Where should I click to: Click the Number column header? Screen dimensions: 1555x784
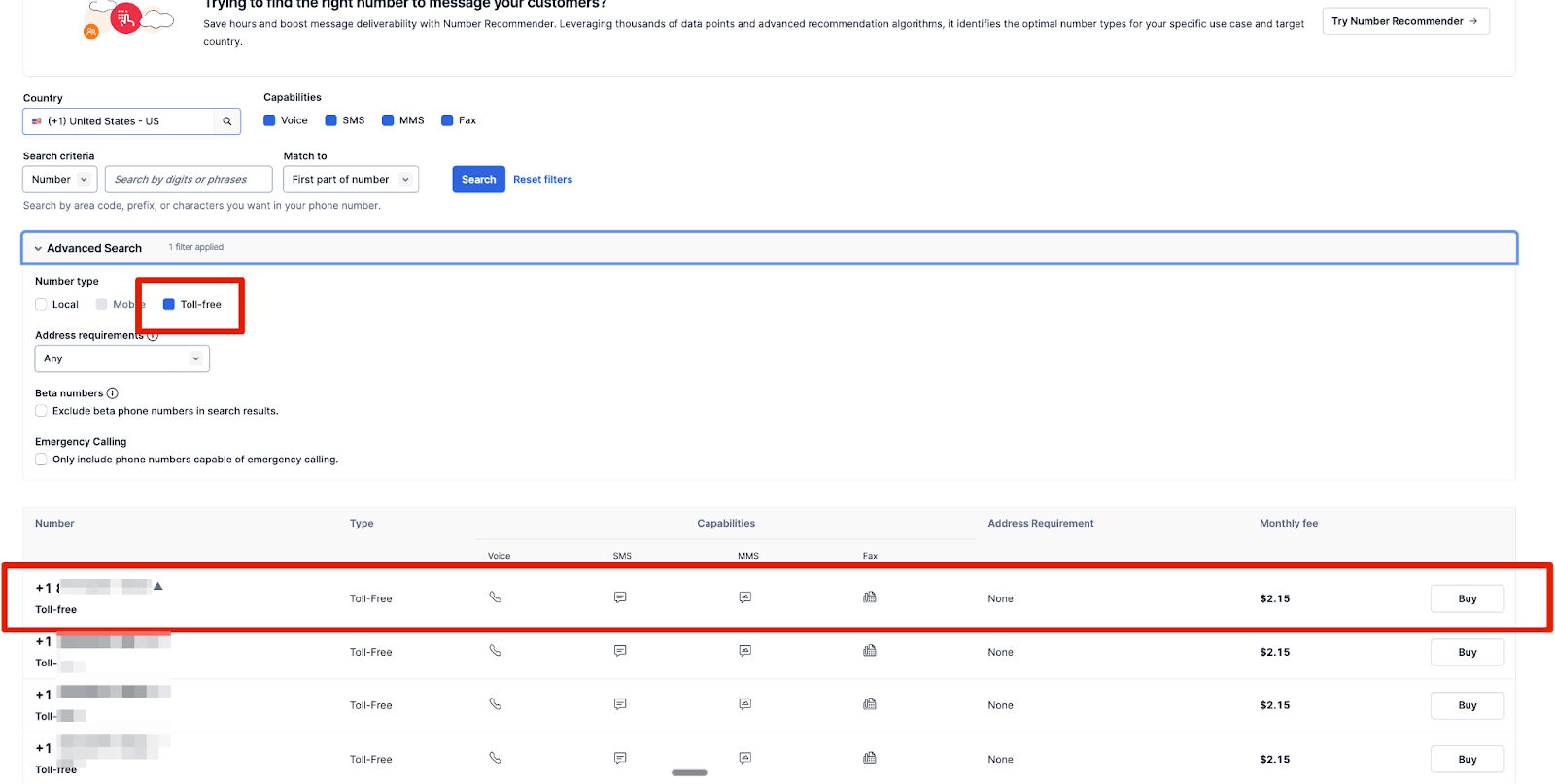[x=54, y=523]
